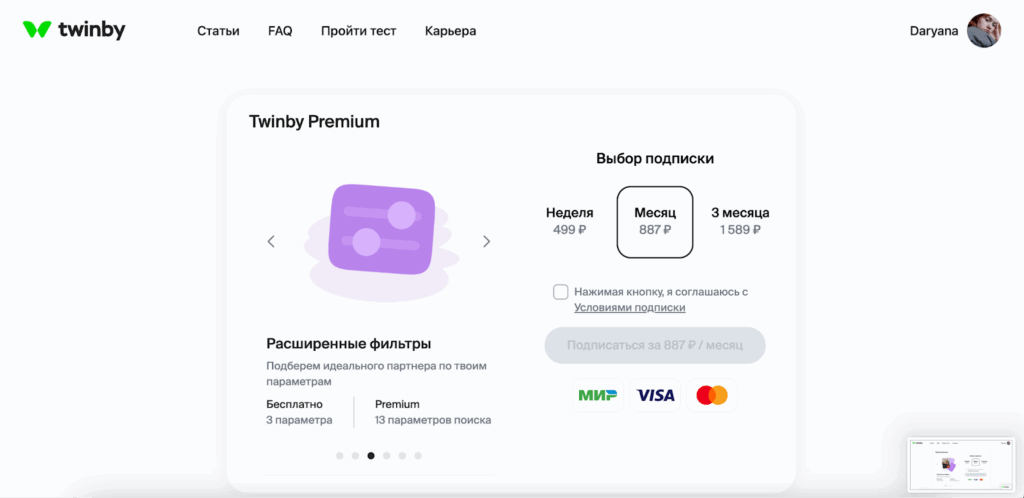The image size is (1024, 498).
Task: Open Daryana's profile avatar
Action: (984, 31)
